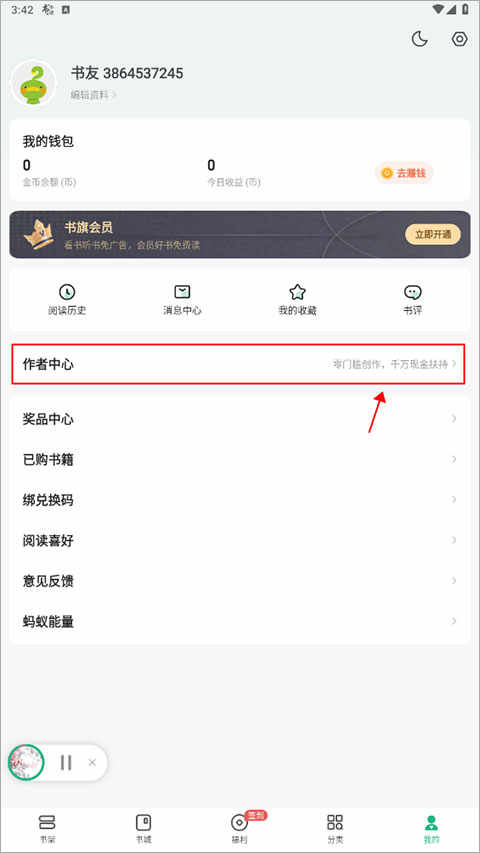Screen dimensions: 480x853
Task: Tap the green snake profile avatar
Action: (x=34, y=83)
